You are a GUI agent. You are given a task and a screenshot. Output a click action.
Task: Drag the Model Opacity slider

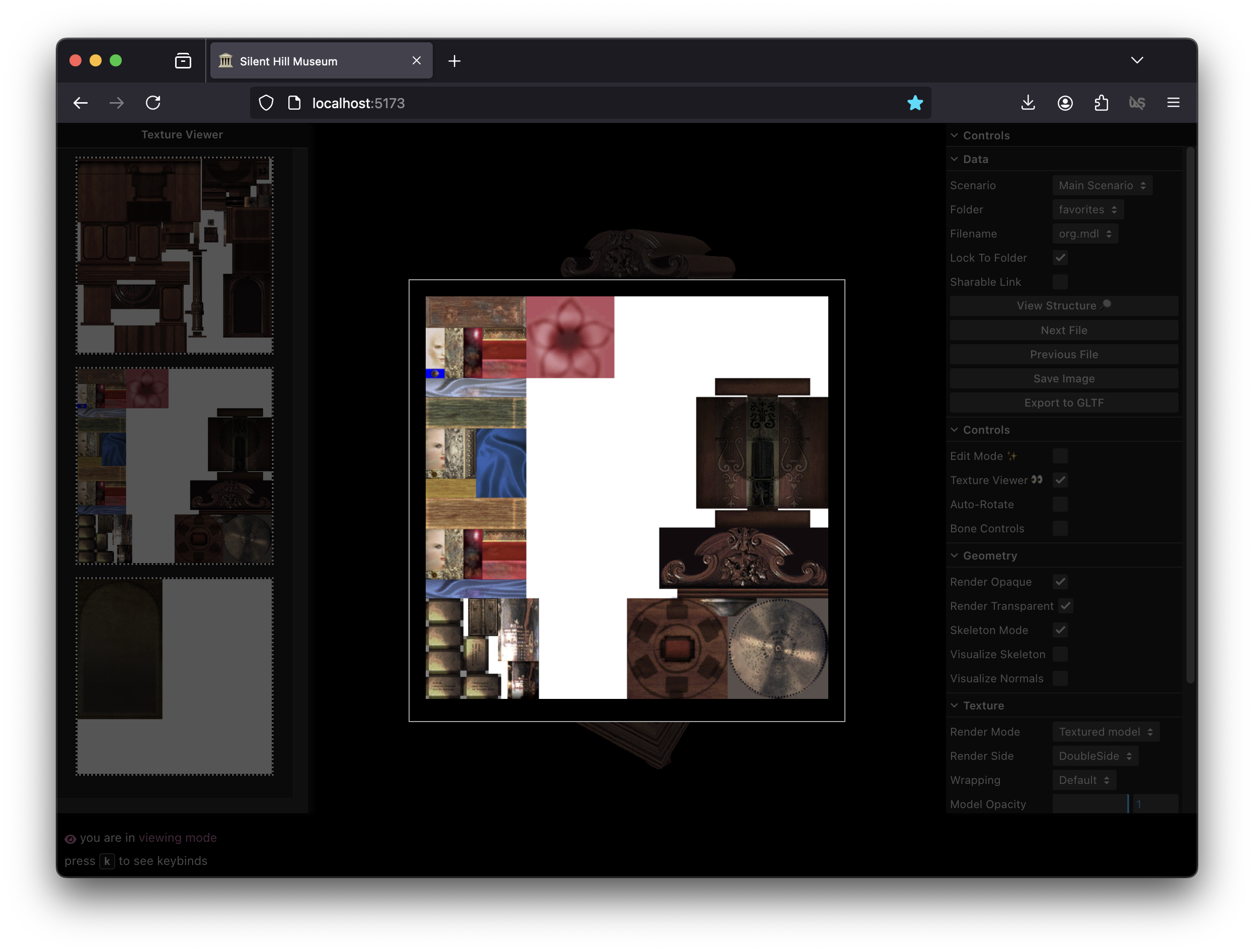(x=1124, y=804)
